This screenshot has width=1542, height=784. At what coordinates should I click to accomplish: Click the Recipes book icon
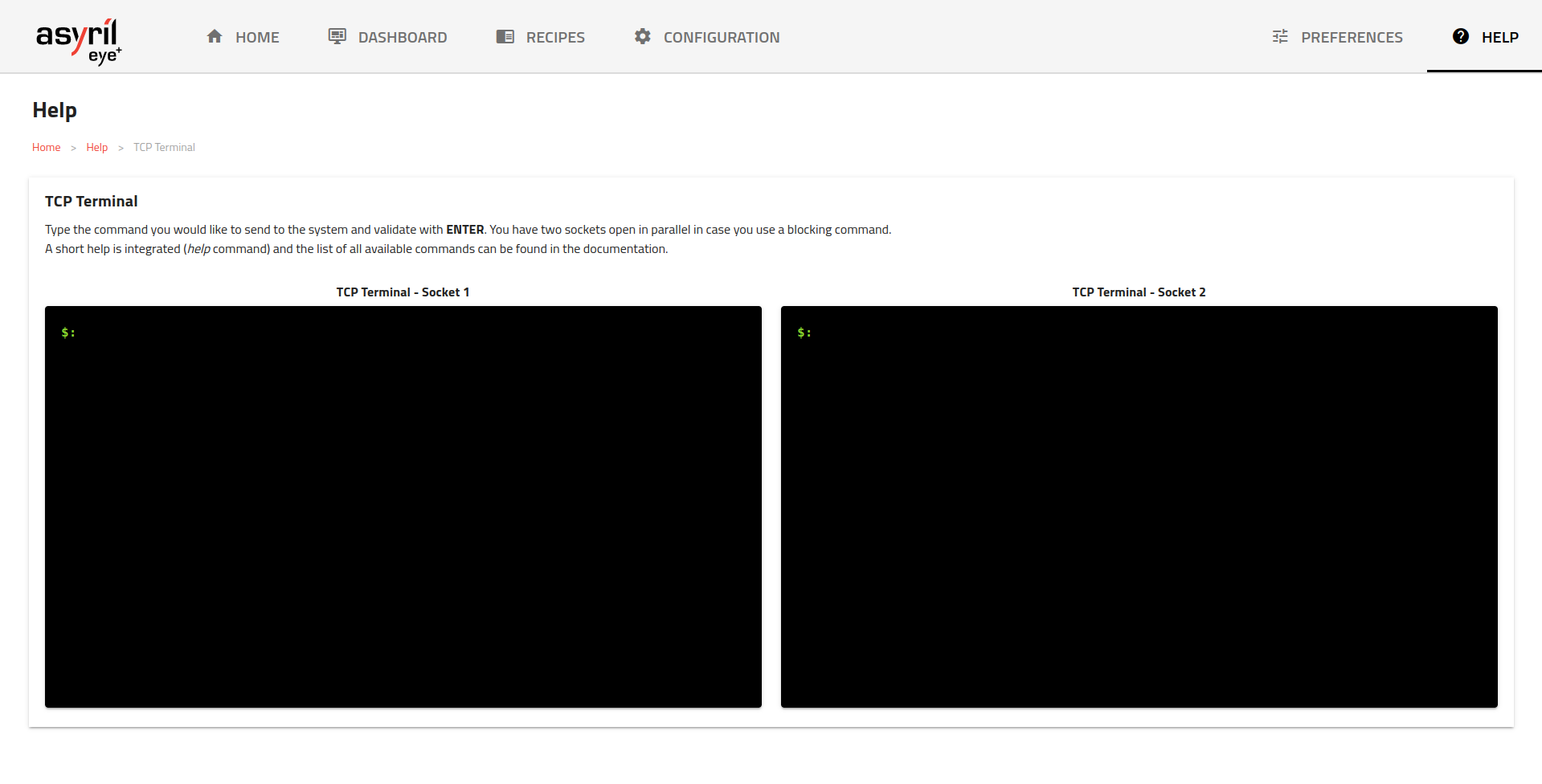505,36
